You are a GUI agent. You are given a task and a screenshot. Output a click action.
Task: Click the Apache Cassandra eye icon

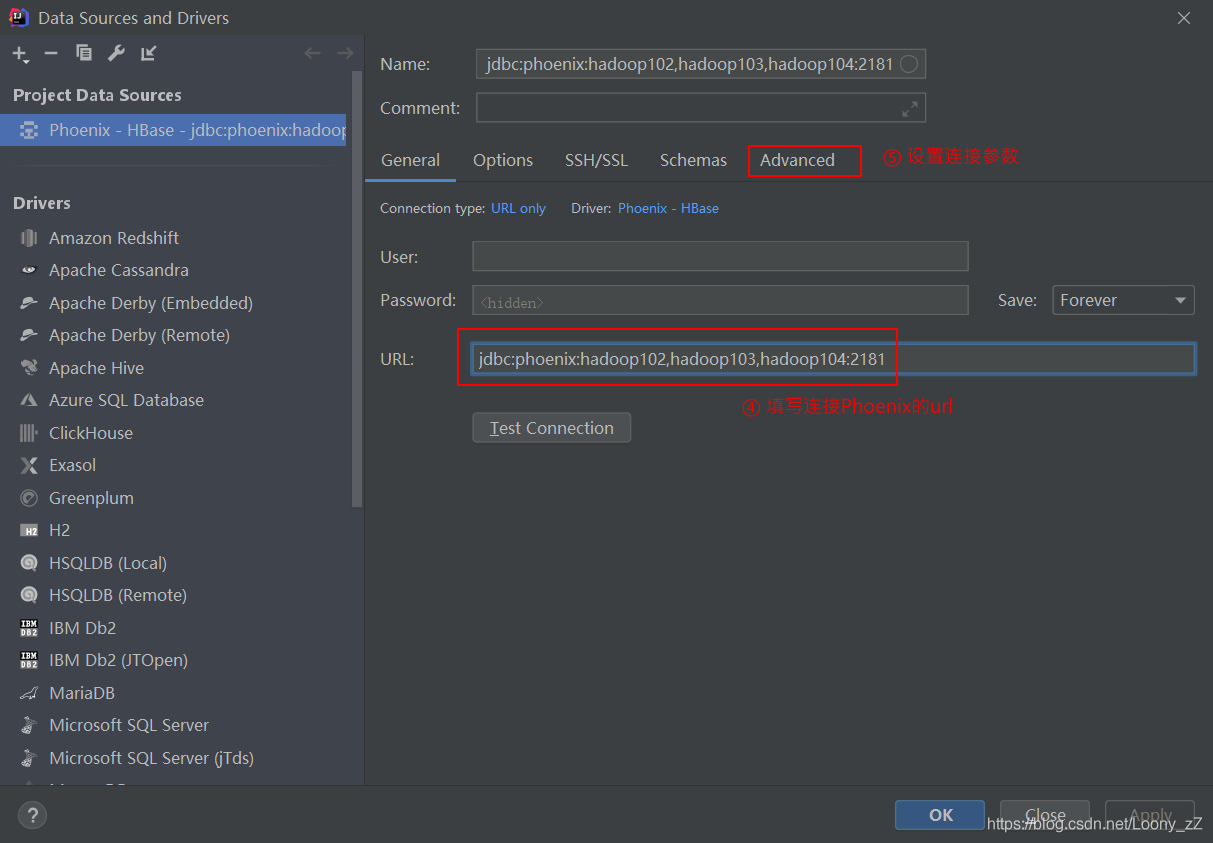click(x=29, y=270)
